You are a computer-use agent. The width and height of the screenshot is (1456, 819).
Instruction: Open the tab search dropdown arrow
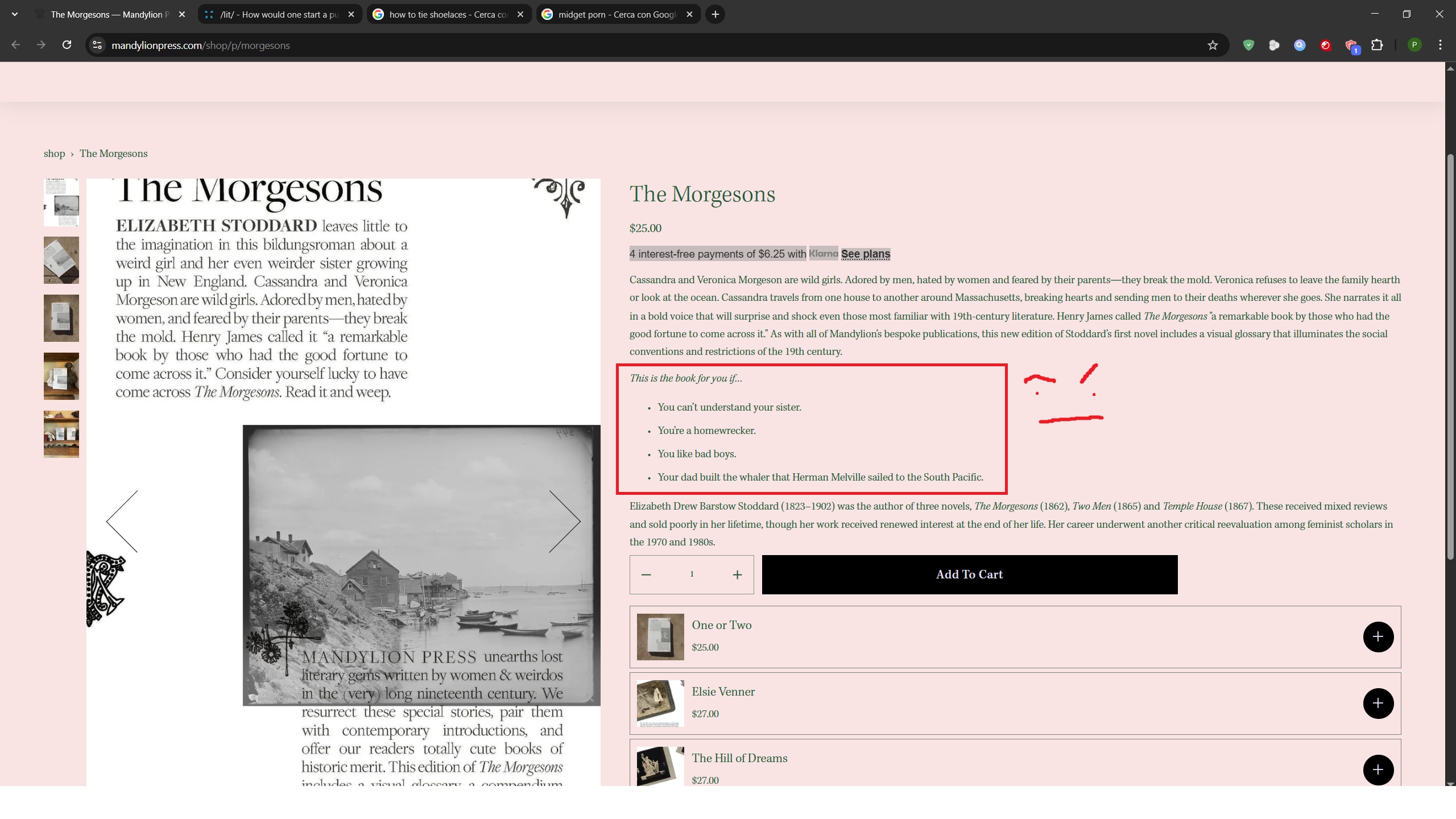click(15, 14)
